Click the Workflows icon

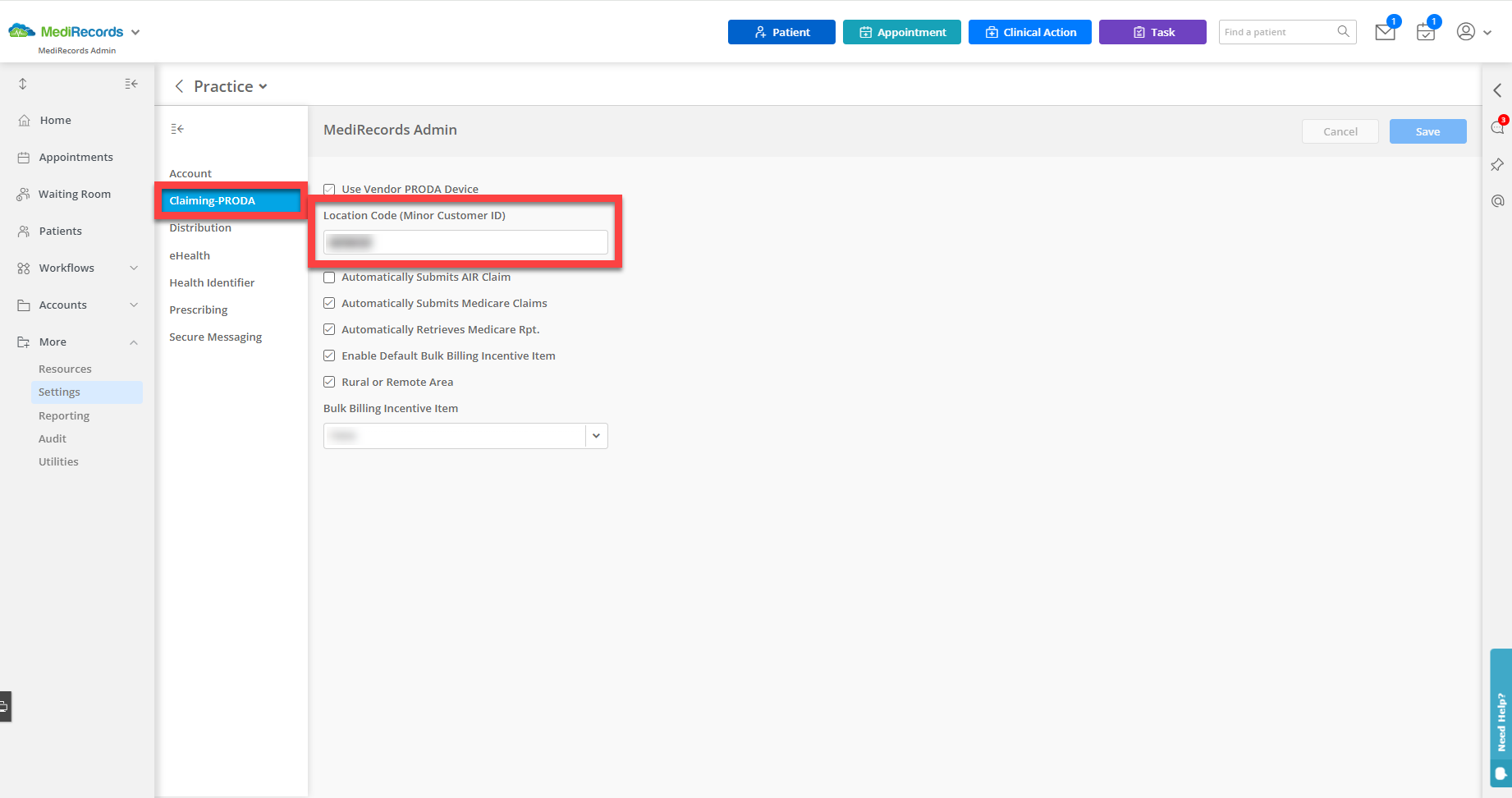coord(24,268)
